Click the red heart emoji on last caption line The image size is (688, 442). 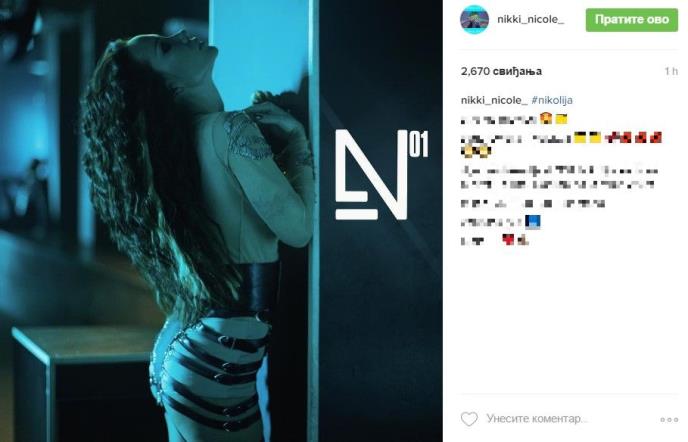click(508, 240)
